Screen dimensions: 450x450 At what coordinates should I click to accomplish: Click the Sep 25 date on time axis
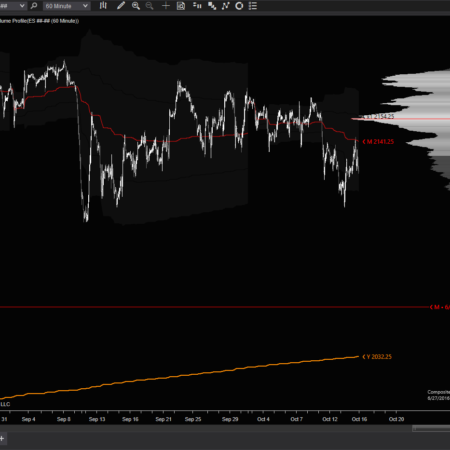click(193, 419)
